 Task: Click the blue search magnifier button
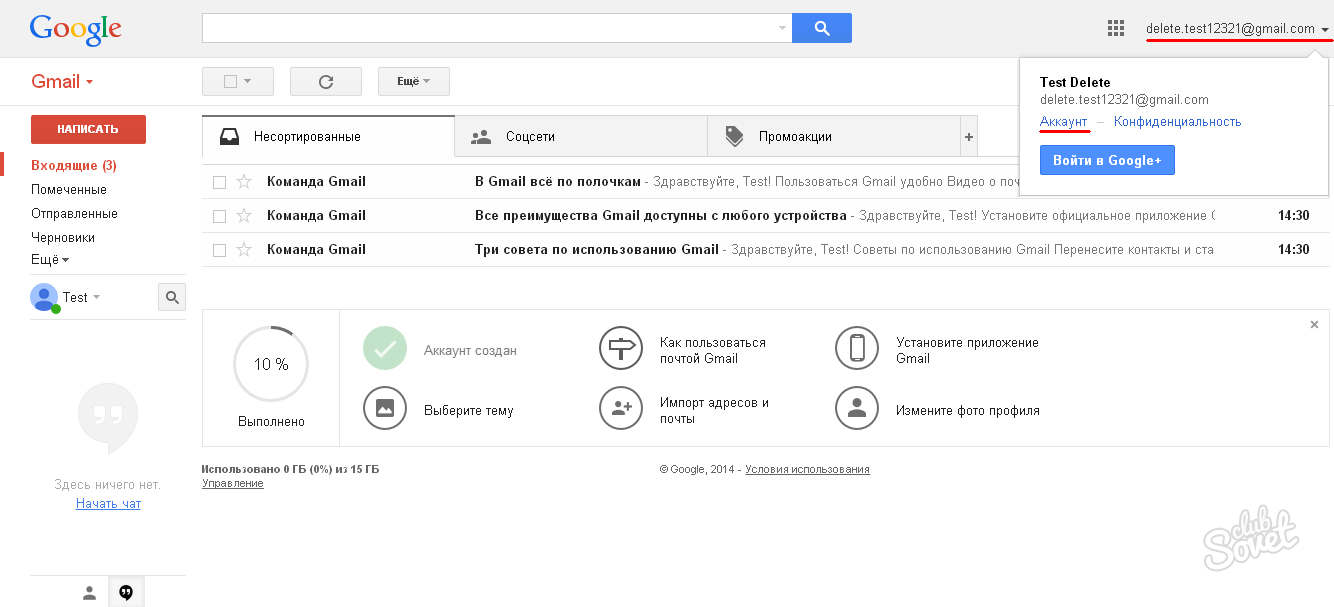[822, 28]
